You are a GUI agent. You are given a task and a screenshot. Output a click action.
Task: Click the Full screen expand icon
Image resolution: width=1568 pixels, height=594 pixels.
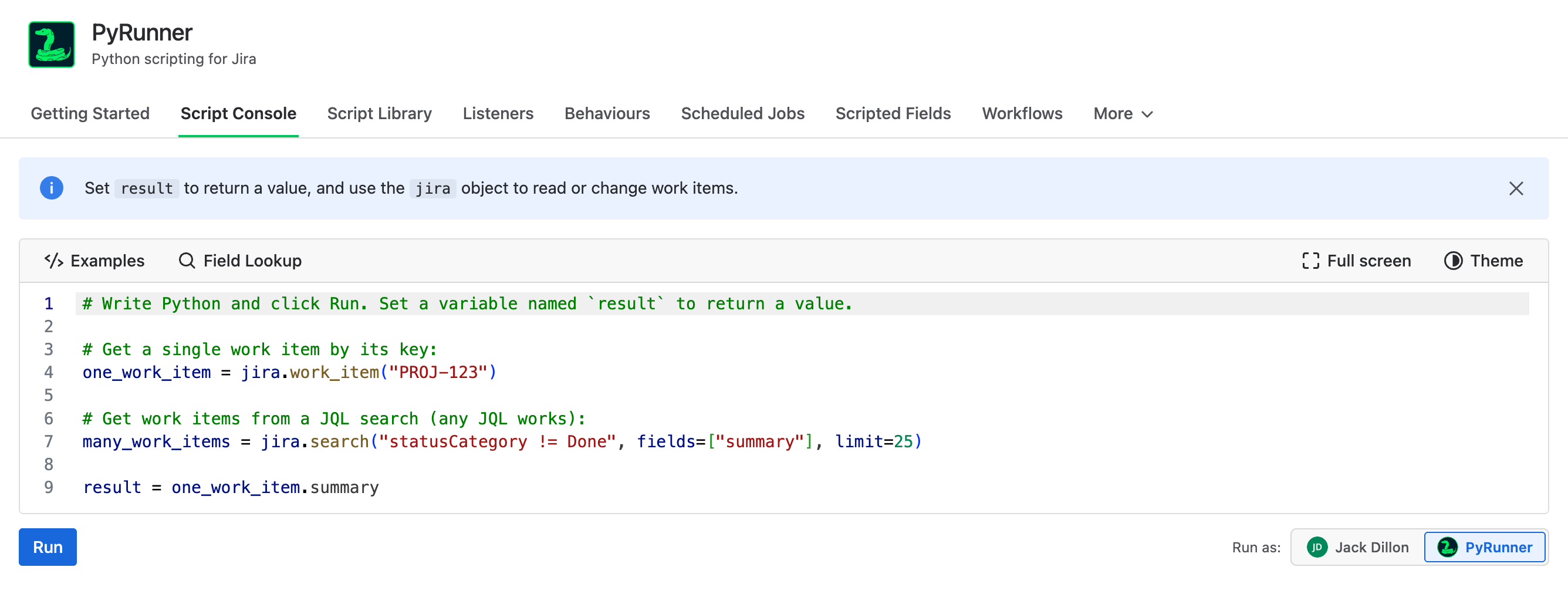click(x=1310, y=261)
